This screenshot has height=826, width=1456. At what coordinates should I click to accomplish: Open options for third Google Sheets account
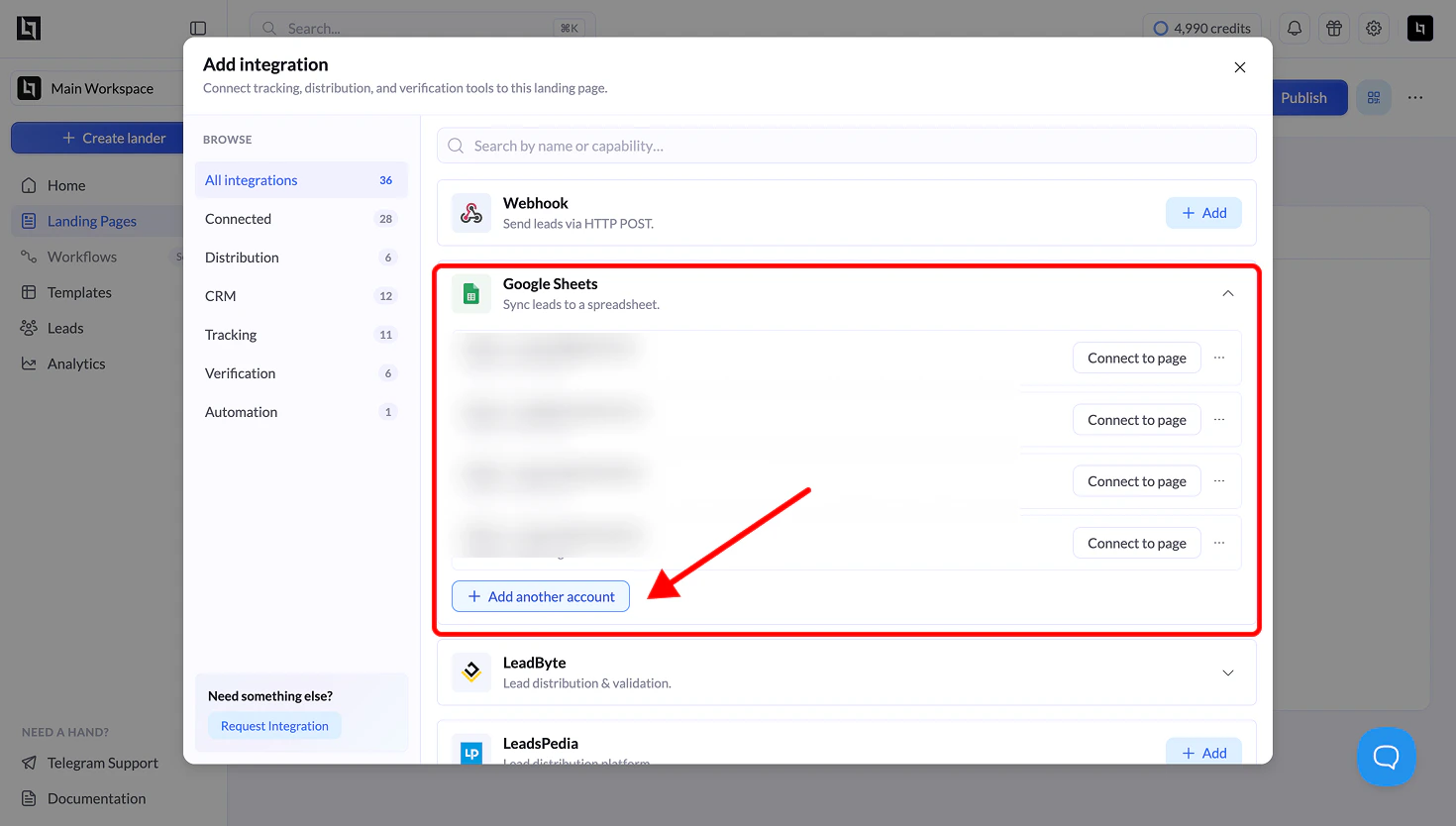click(1219, 480)
